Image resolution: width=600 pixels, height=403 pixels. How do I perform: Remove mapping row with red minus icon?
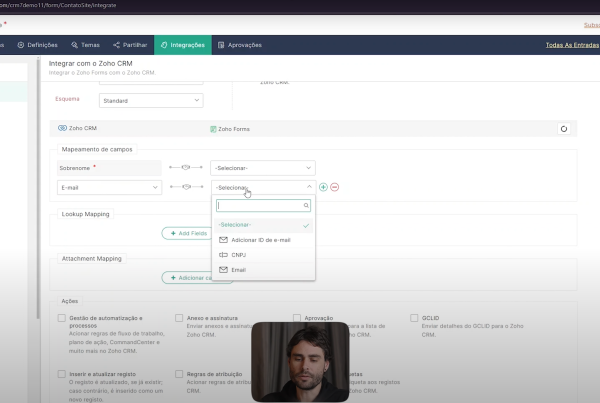pos(335,187)
